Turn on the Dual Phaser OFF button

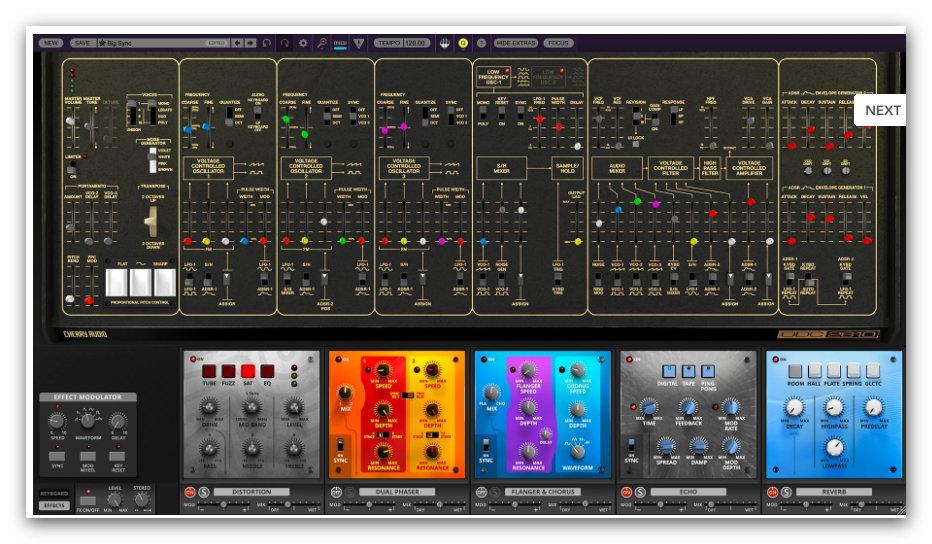pos(336,492)
